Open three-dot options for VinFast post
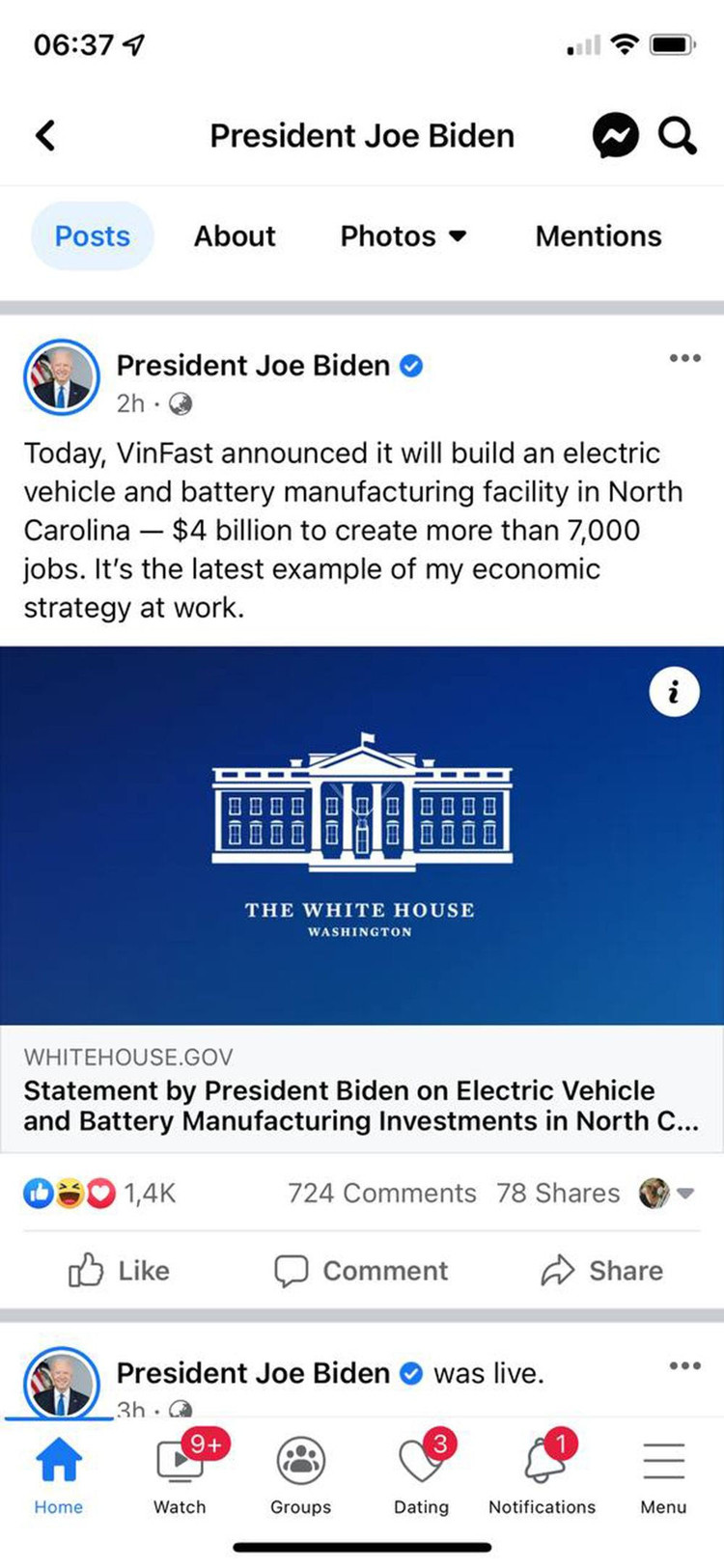This screenshot has height=1568, width=724. point(684,358)
